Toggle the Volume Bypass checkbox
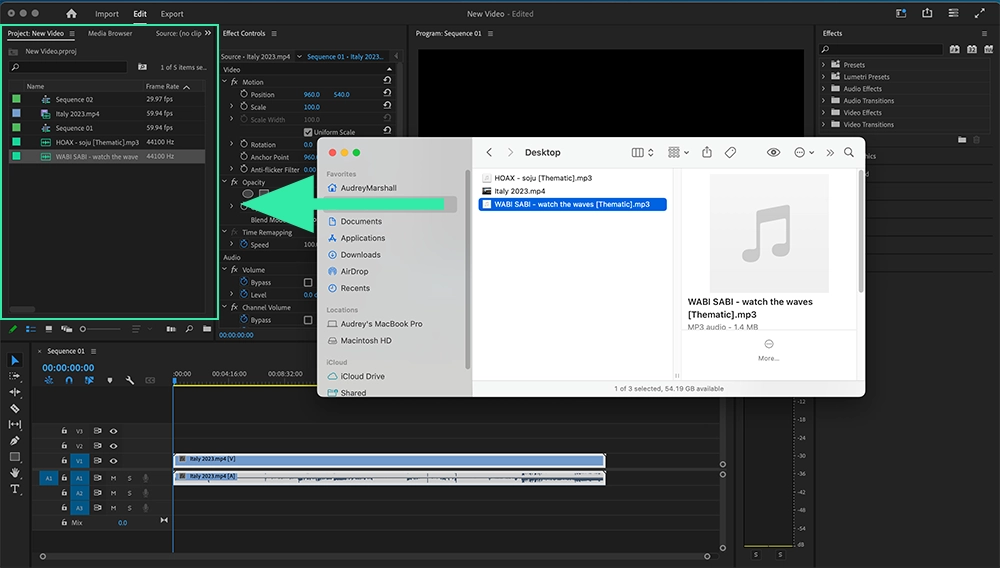Screen dimensions: 1000x568 click(308, 282)
